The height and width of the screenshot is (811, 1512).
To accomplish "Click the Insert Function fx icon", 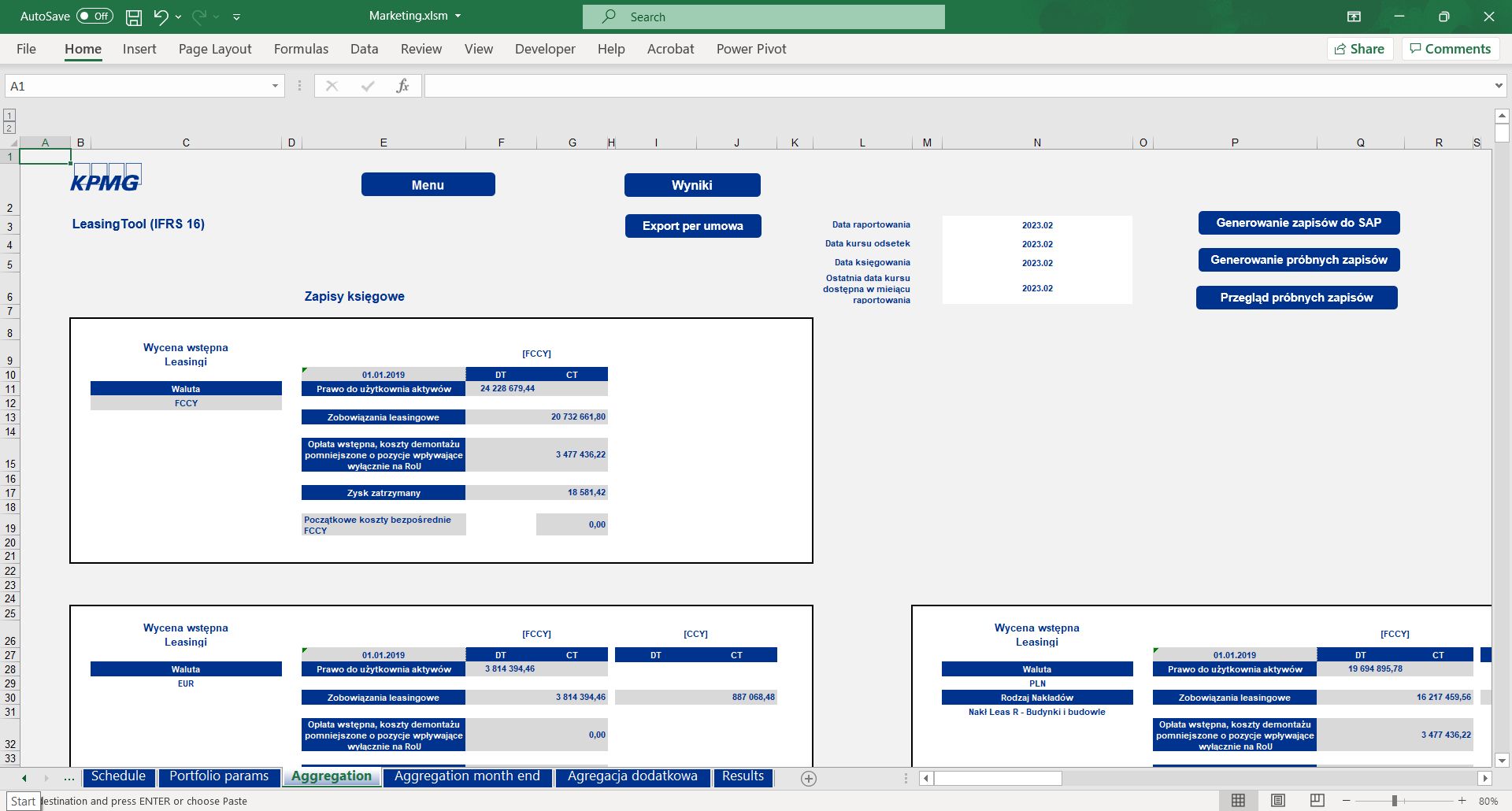I will [x=402, y=86].
